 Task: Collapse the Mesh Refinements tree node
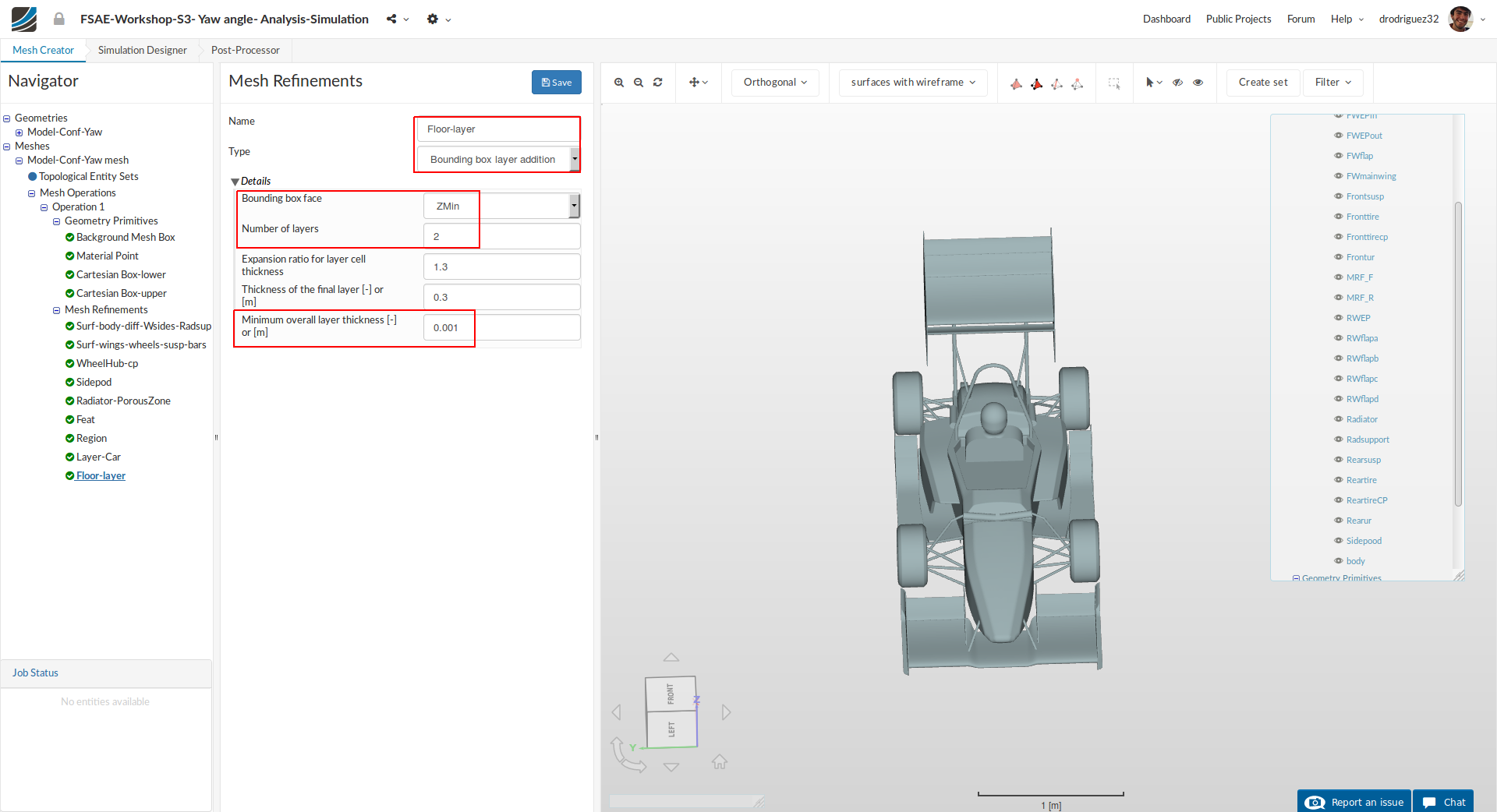pyautogui.click(x=56, y=310)
